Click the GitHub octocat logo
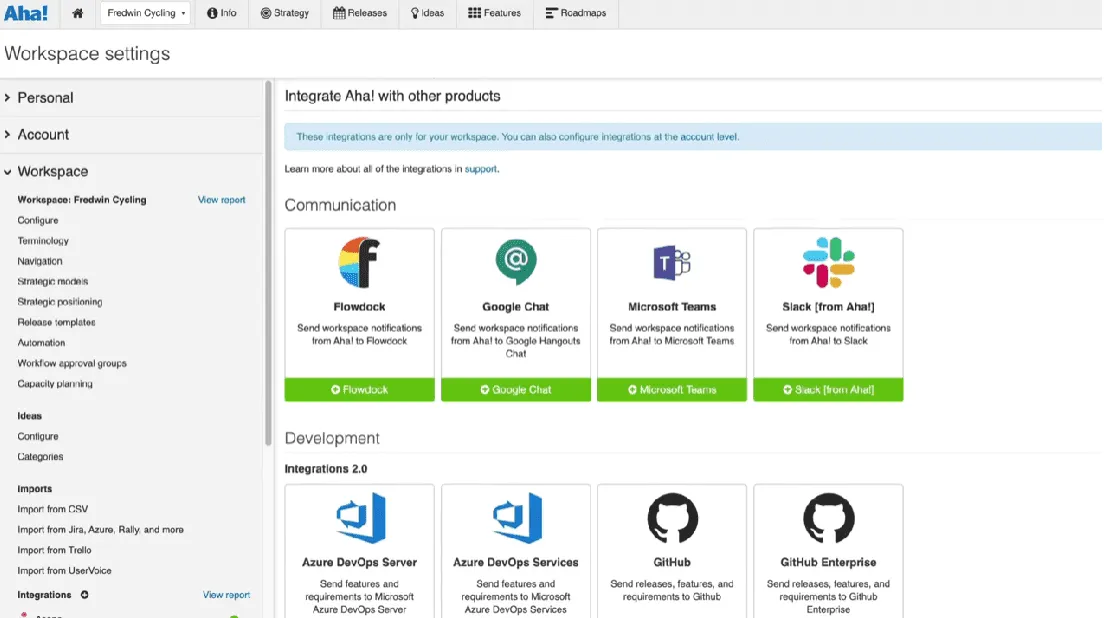 [672, 518]
